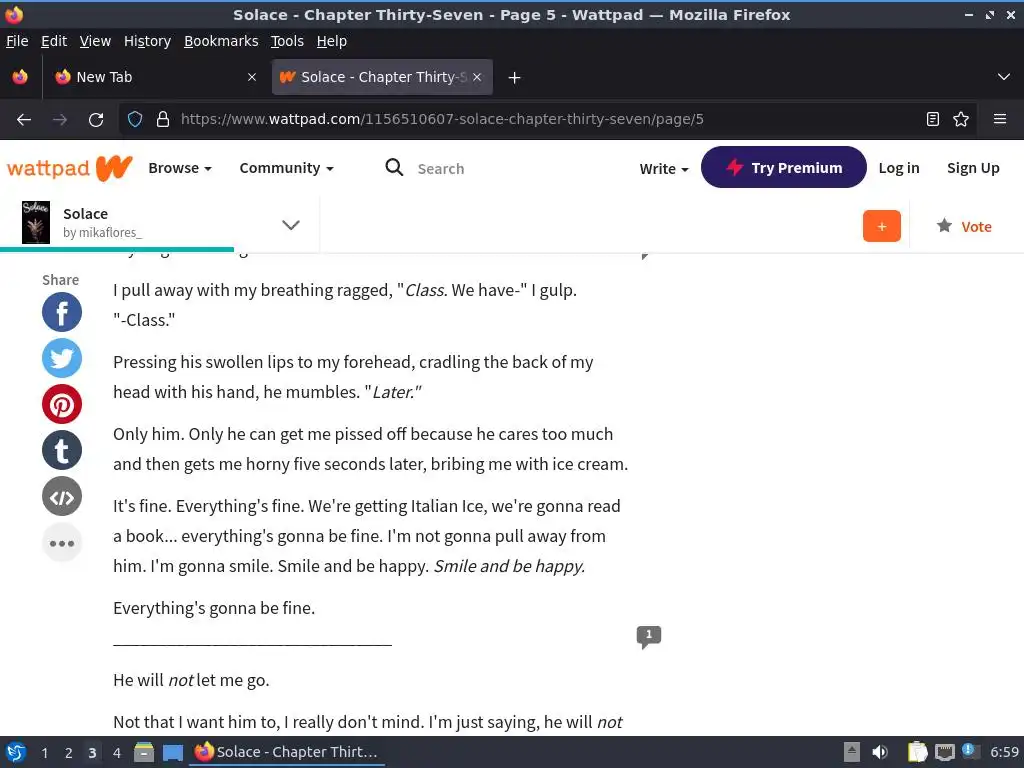Open the Bookmarks menu
Screen dimensions: 1024x768
[x=221, y=41]
